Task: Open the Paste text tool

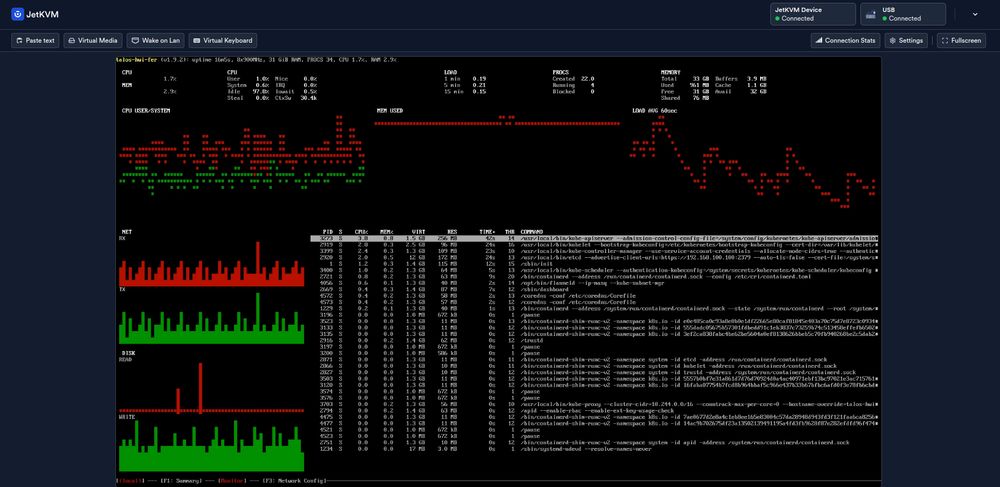Action: pos(35,40)
